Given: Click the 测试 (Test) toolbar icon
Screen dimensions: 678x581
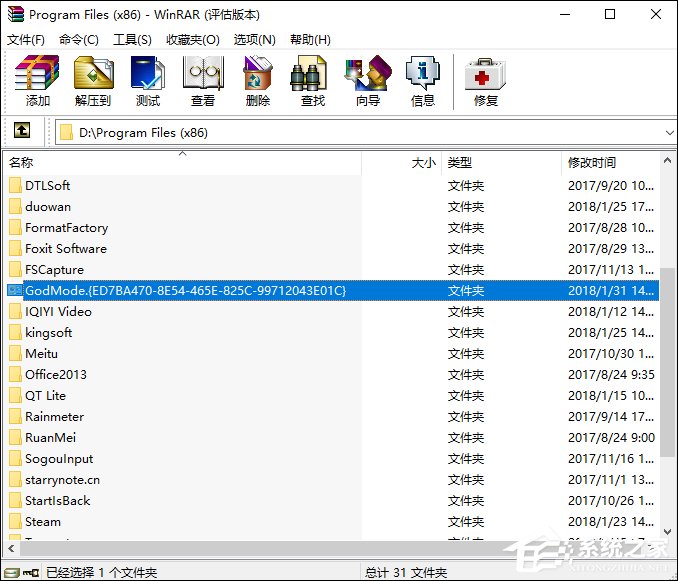Looking at the screenshot, I should [148, 81].
